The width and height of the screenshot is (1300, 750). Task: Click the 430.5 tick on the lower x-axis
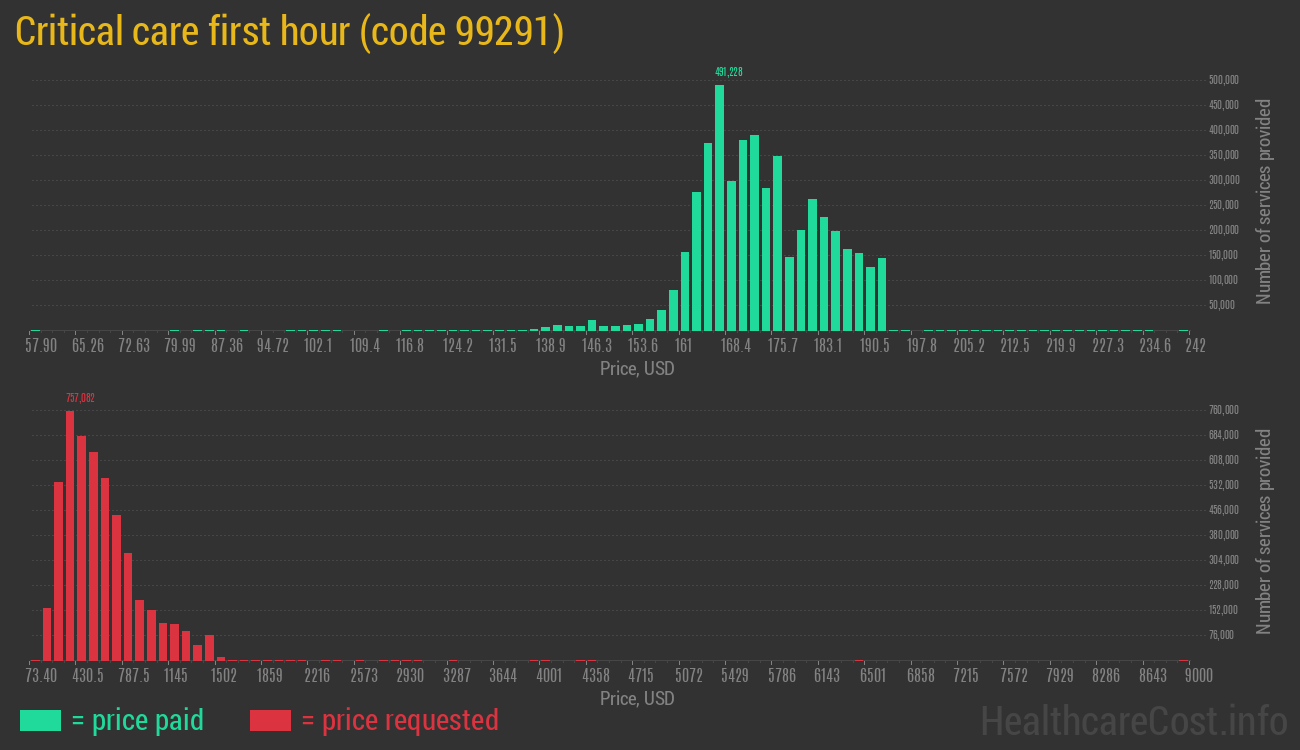(x=87, y=676)
